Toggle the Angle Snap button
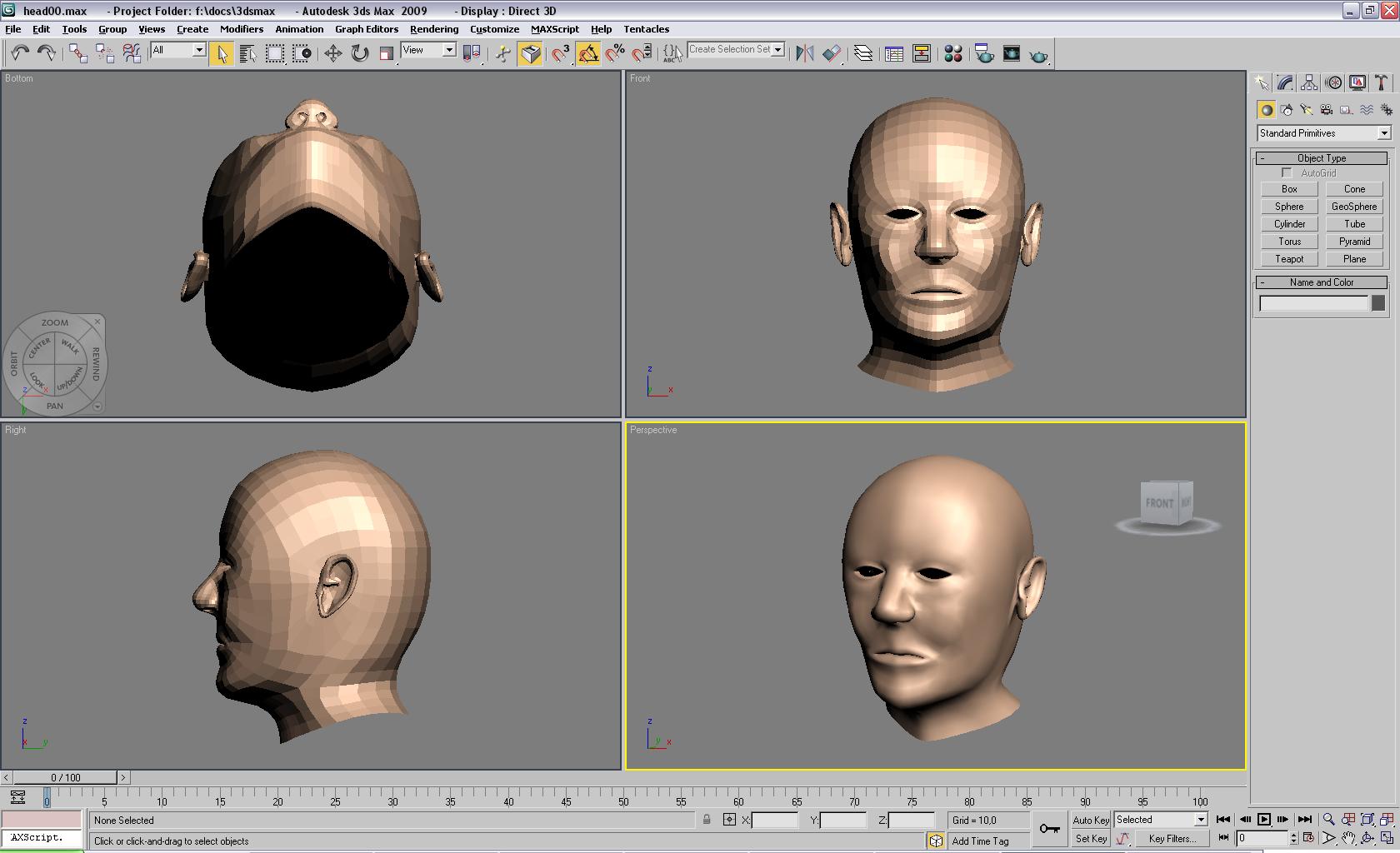This screenshot has width=1400, height=853. coord(588,54)
